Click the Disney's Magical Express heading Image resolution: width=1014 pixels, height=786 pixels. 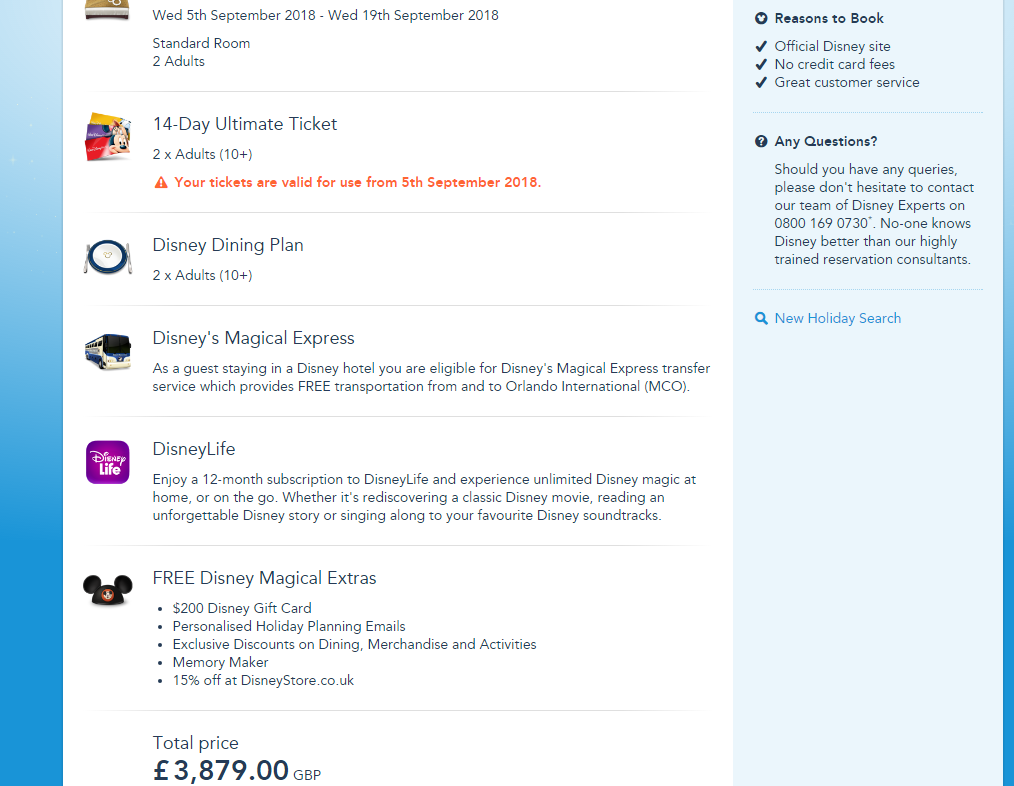253,338
